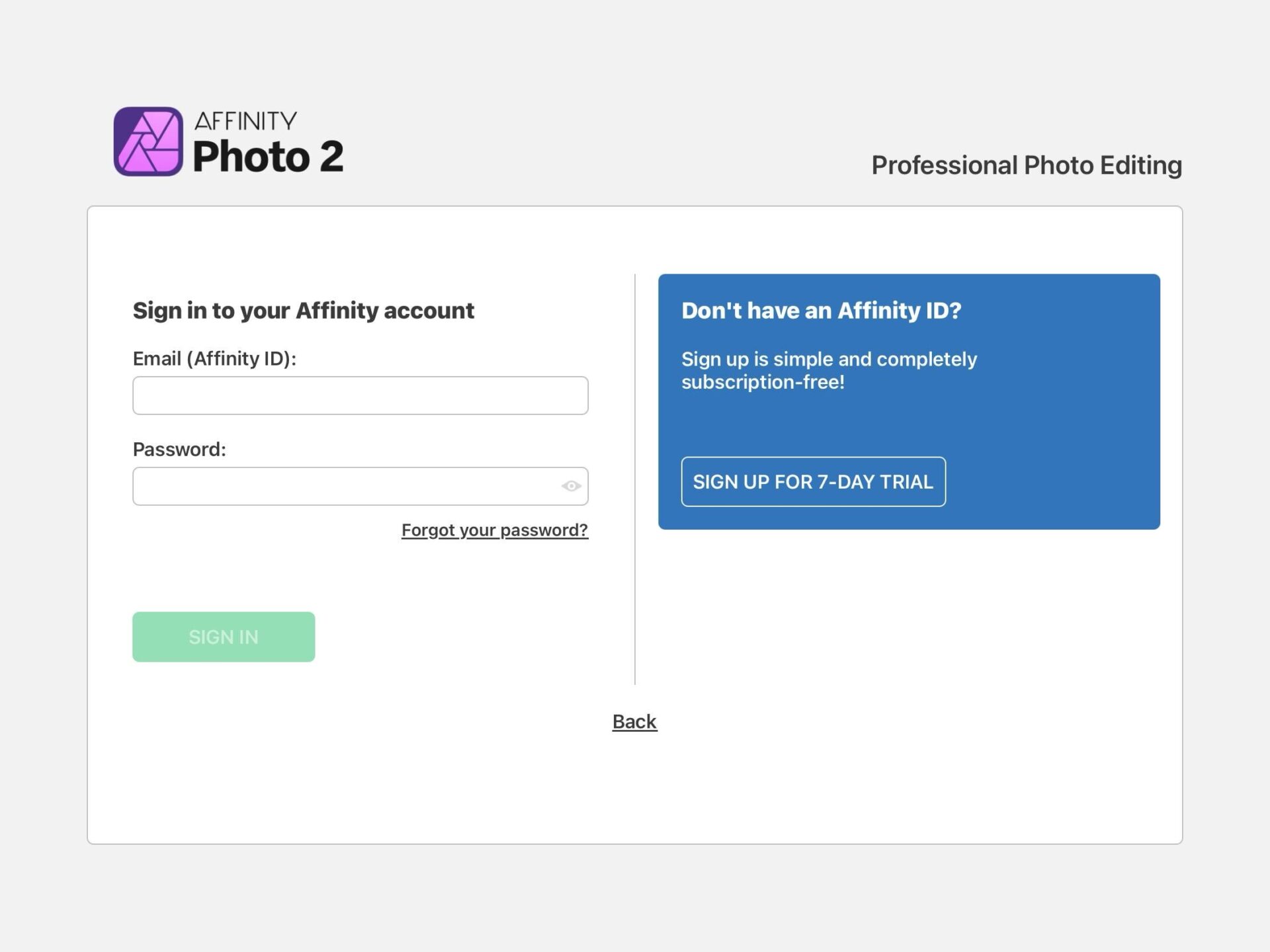Screen dimensions: 1270x952
Task: Click the bold "Photo 2" product name
Action: pos(268,157)
